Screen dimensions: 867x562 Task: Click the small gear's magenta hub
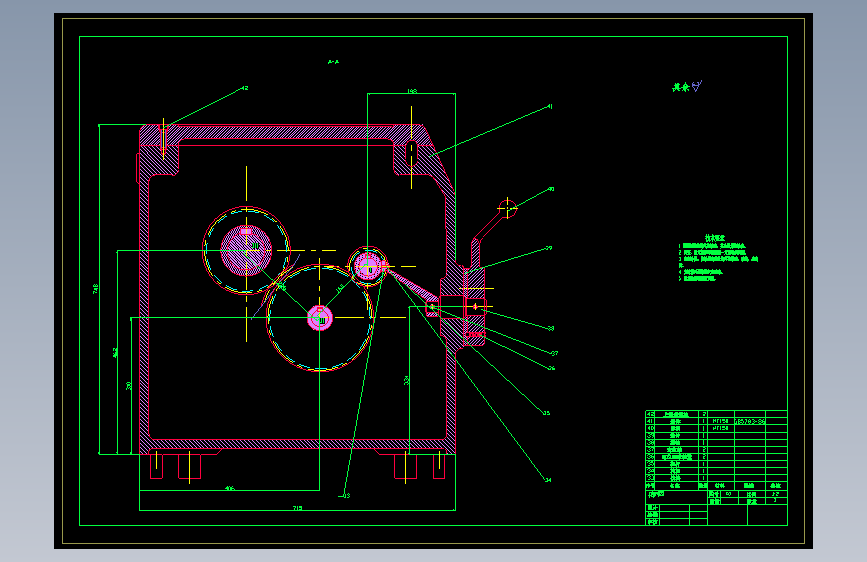tap(368, 266)
